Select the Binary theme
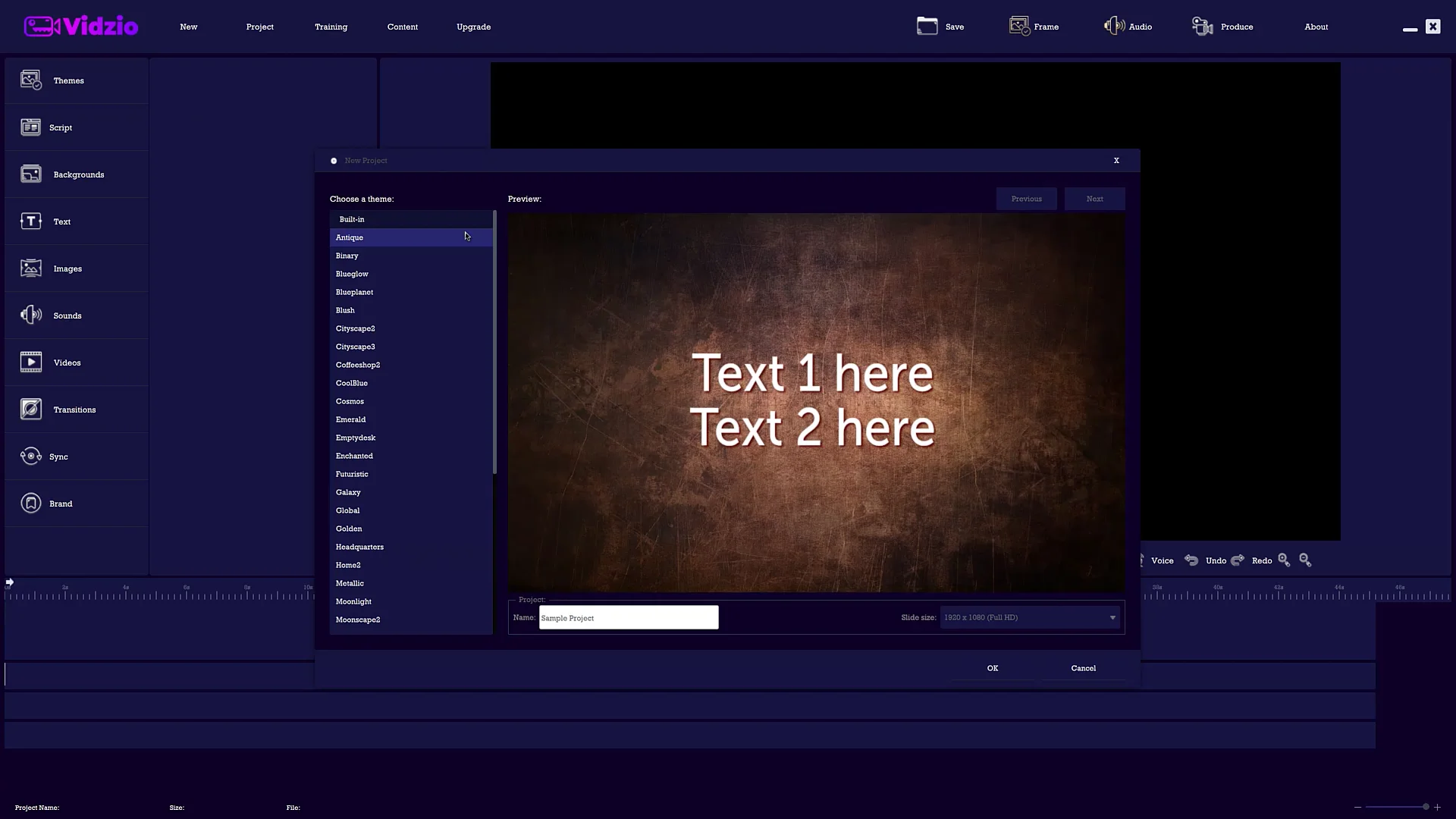1456x819 pixels. point(411,256)
